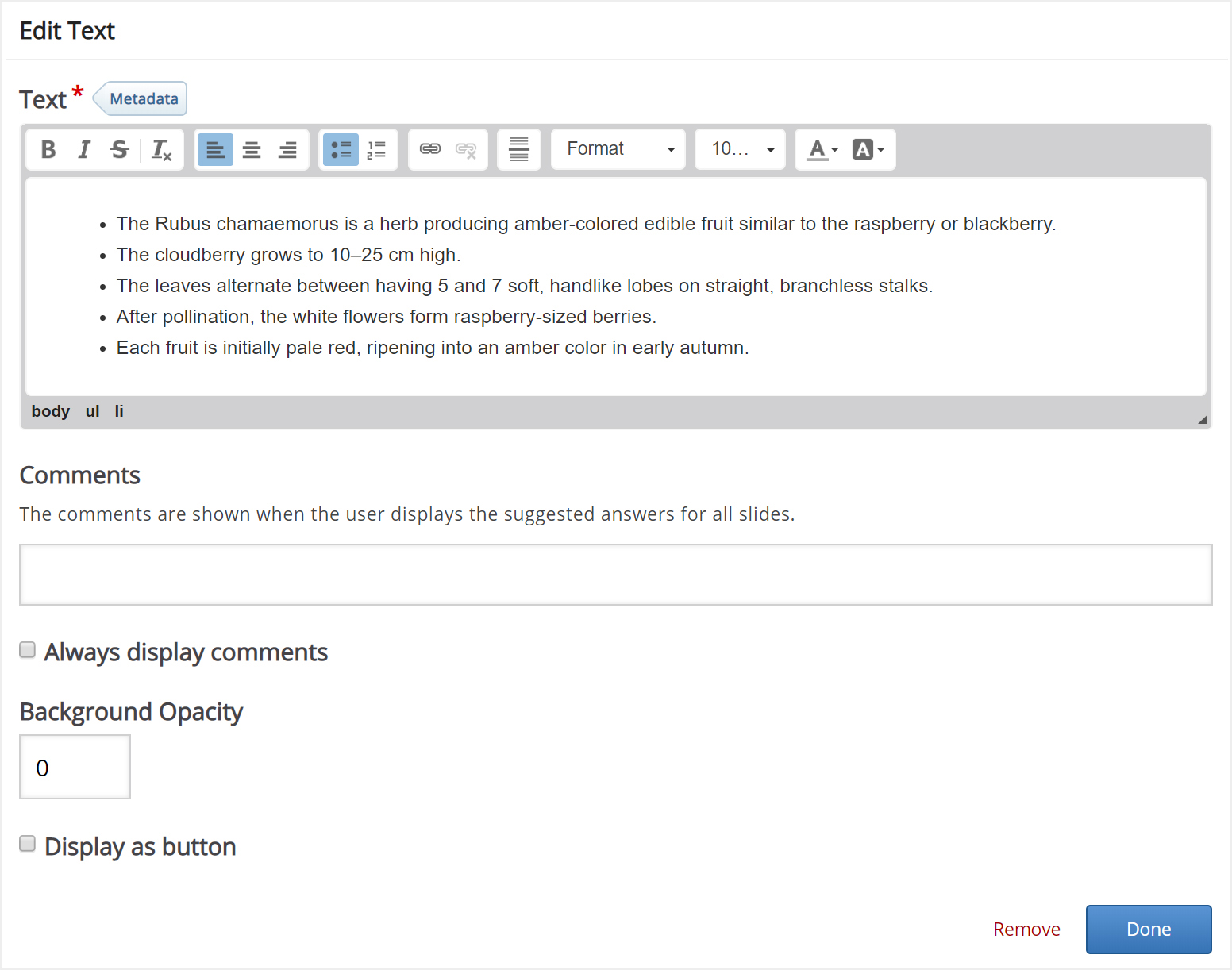Open the background color picker
Screen dimensions: 1232x970
[x=868, y=149]
